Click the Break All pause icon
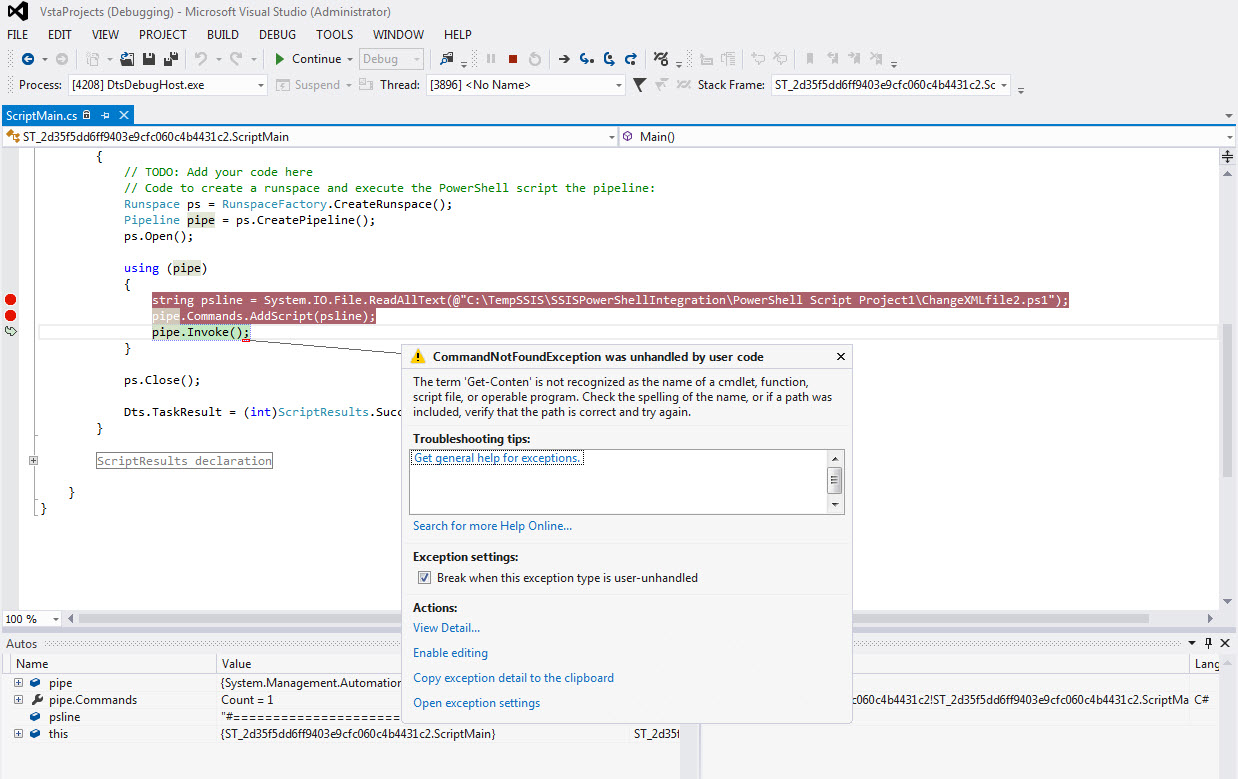The height and width of the screenshot is (779, 1238). (x=491, y=59)
